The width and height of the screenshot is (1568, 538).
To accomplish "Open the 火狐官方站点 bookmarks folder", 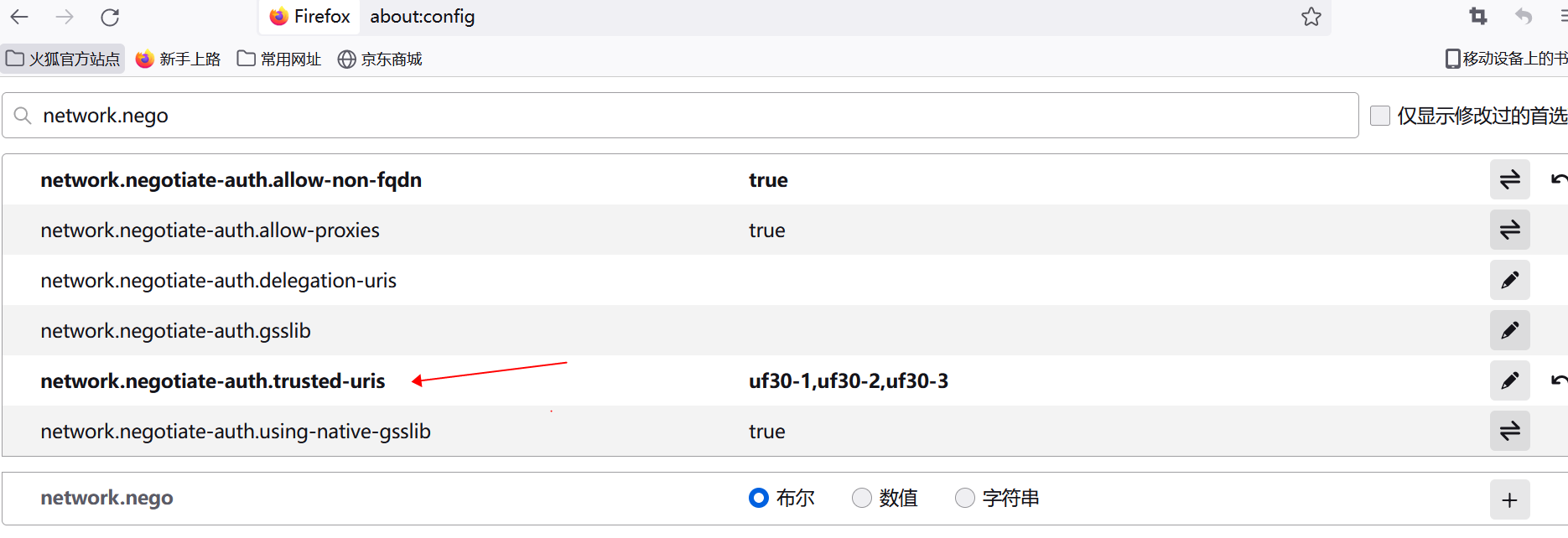I will click(64, 59).
